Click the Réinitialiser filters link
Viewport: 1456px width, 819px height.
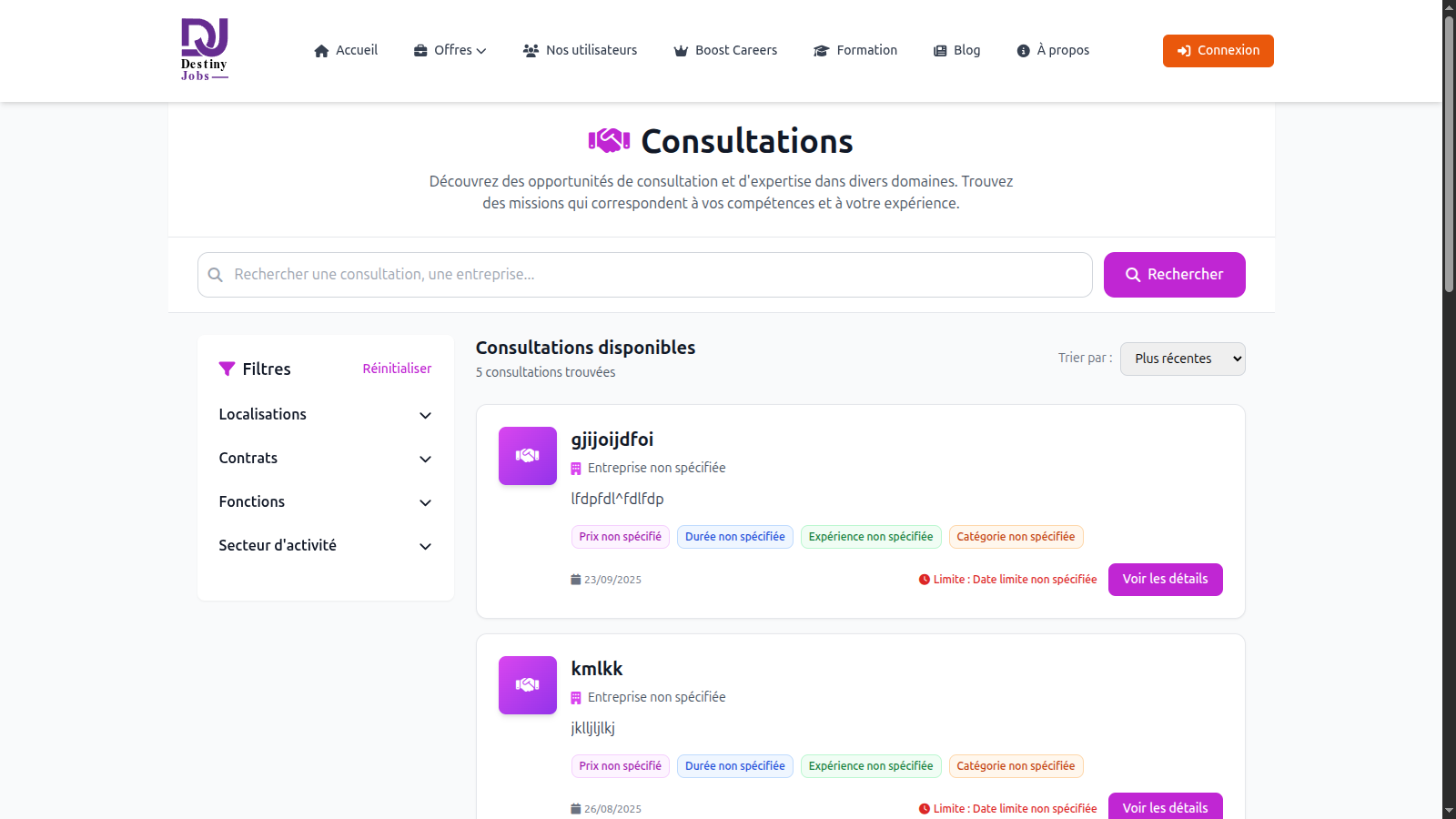click(397, 369)
